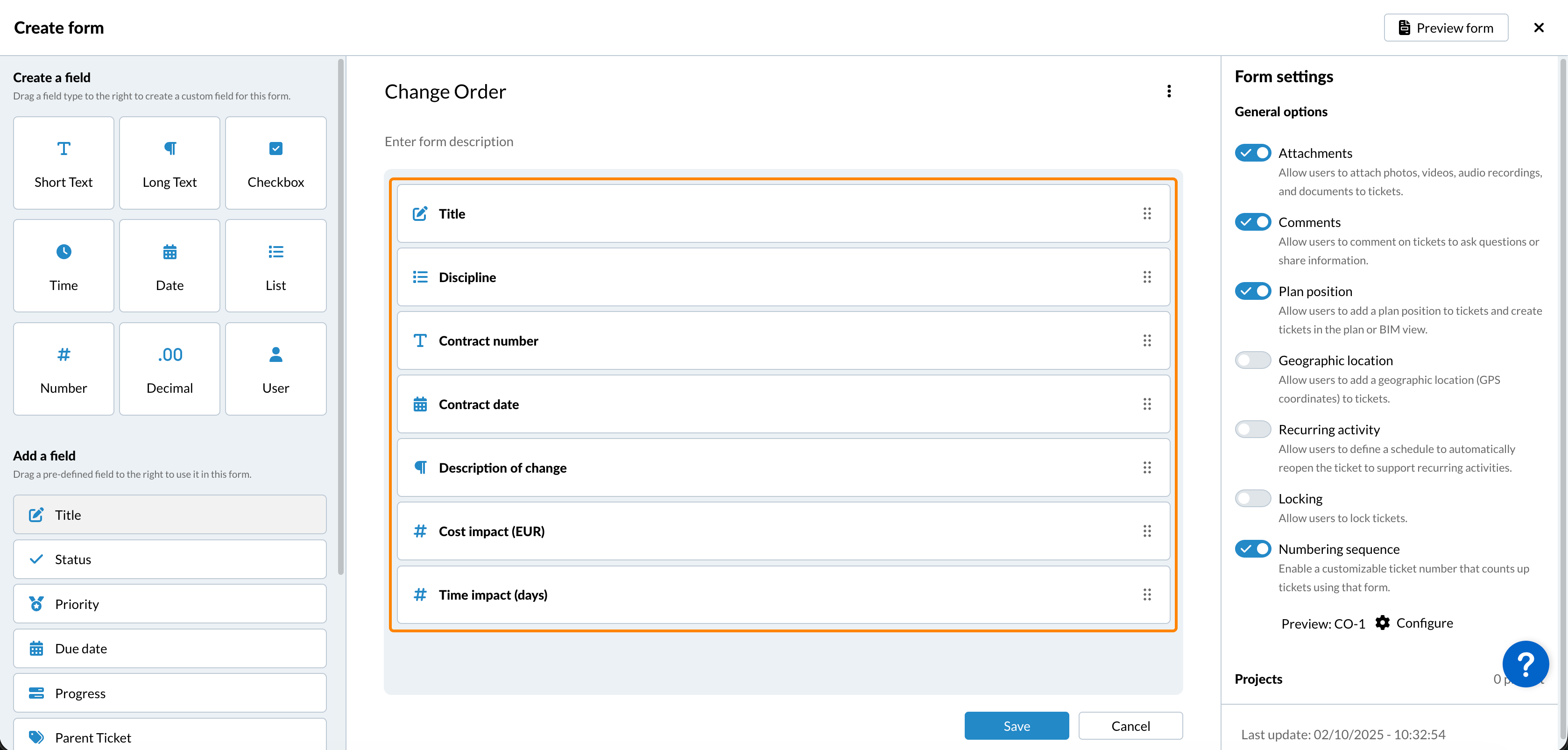
Task: Open the Change Order three-dot menu
Action: [x=1169, y=92]
